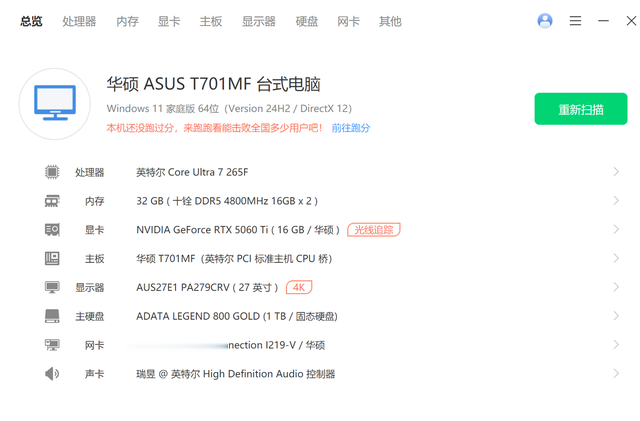Screen dimensions: 640x421
Task: Follow the 前往跑分 link
Action: [x=351, y=128]
